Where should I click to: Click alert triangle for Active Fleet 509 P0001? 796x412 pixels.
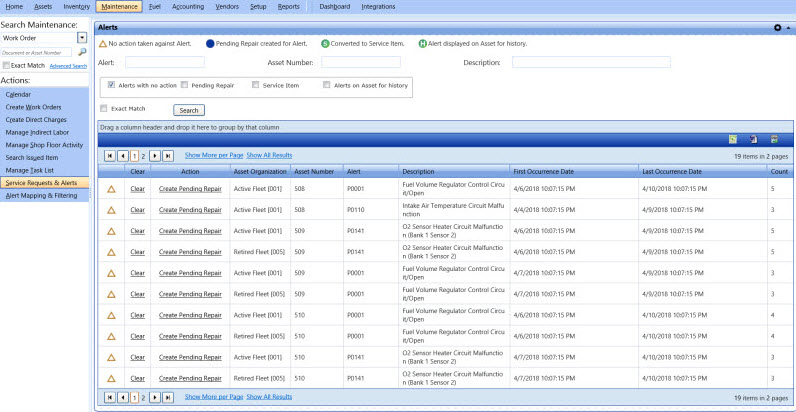coord(111,273)
